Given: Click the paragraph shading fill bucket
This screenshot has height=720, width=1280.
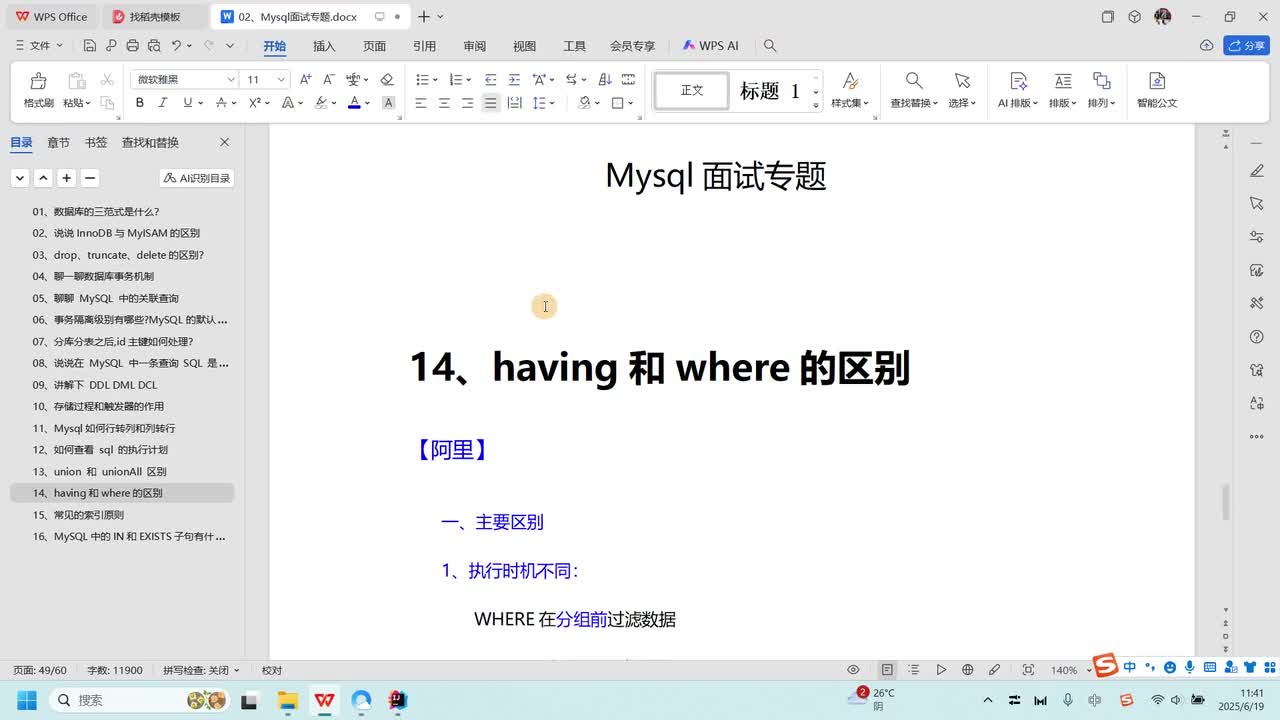Looking at the screenshot, I should [585, 103].
